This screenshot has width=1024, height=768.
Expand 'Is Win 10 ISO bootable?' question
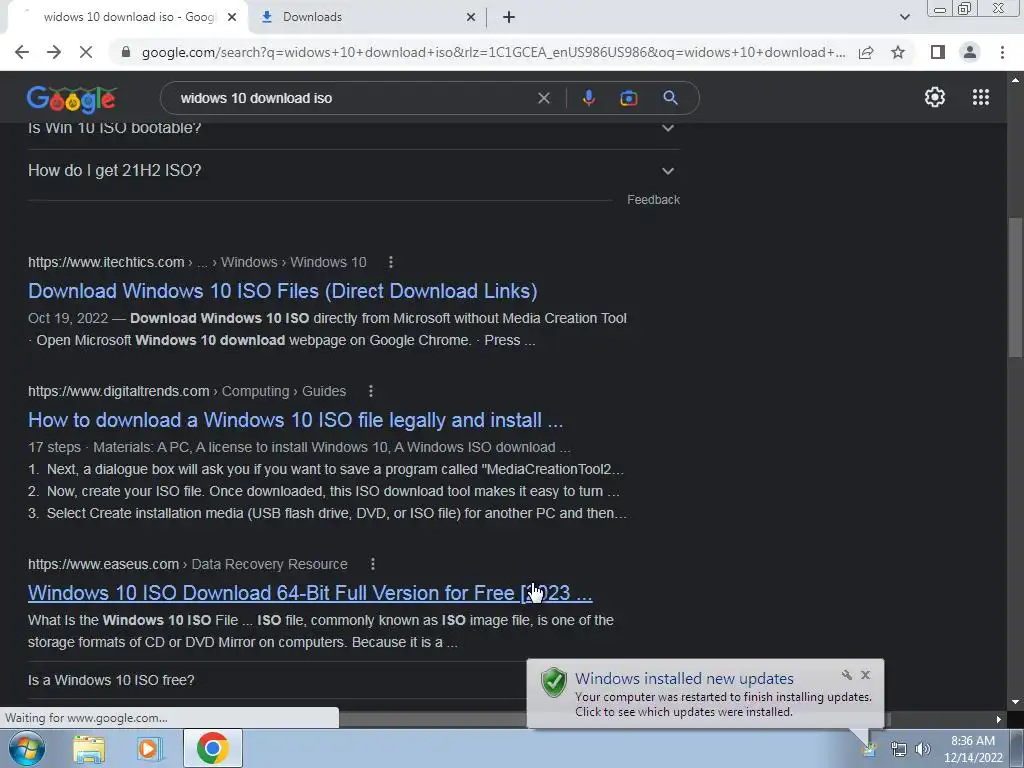(353, 131)
